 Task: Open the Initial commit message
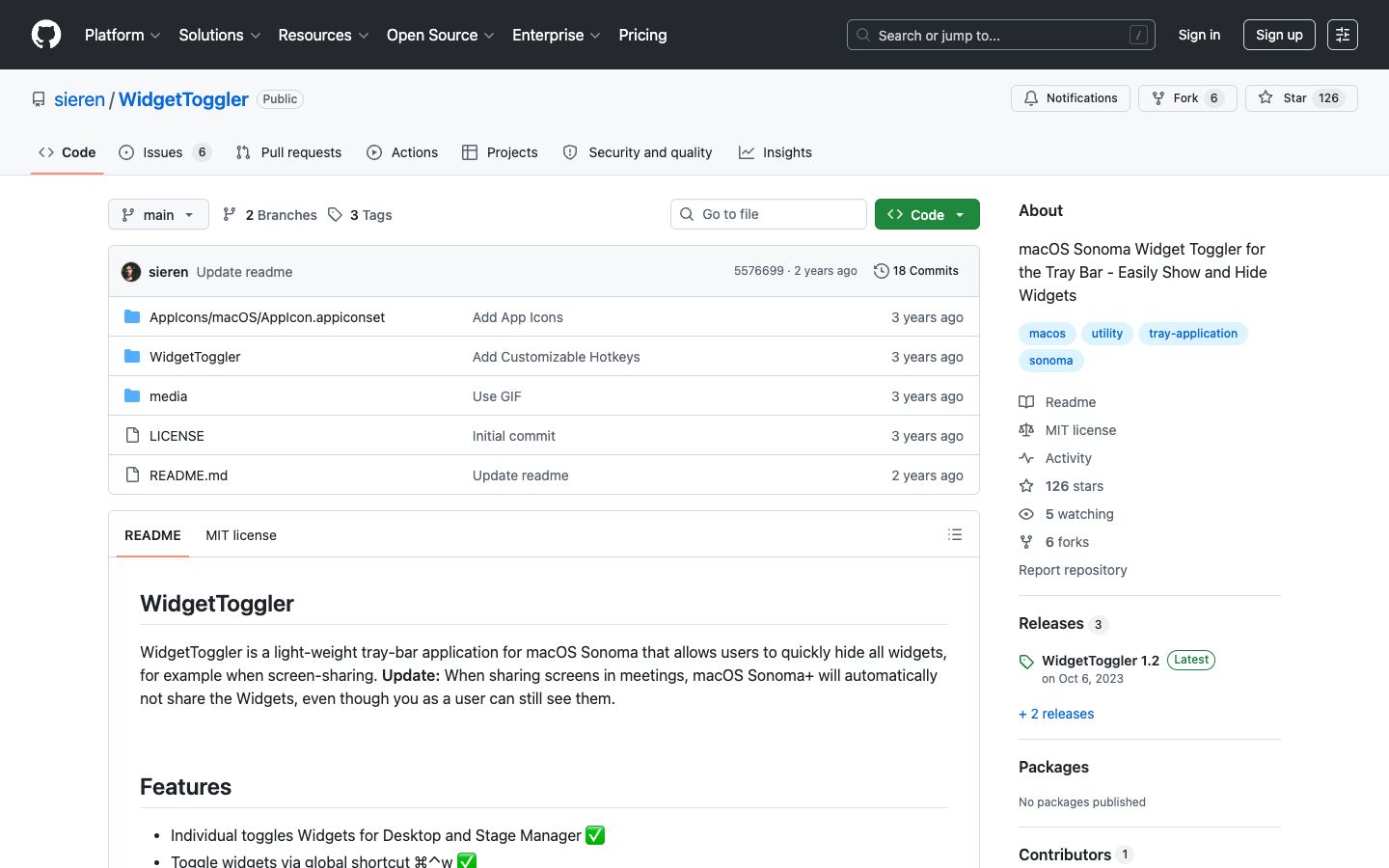[514, 436]
